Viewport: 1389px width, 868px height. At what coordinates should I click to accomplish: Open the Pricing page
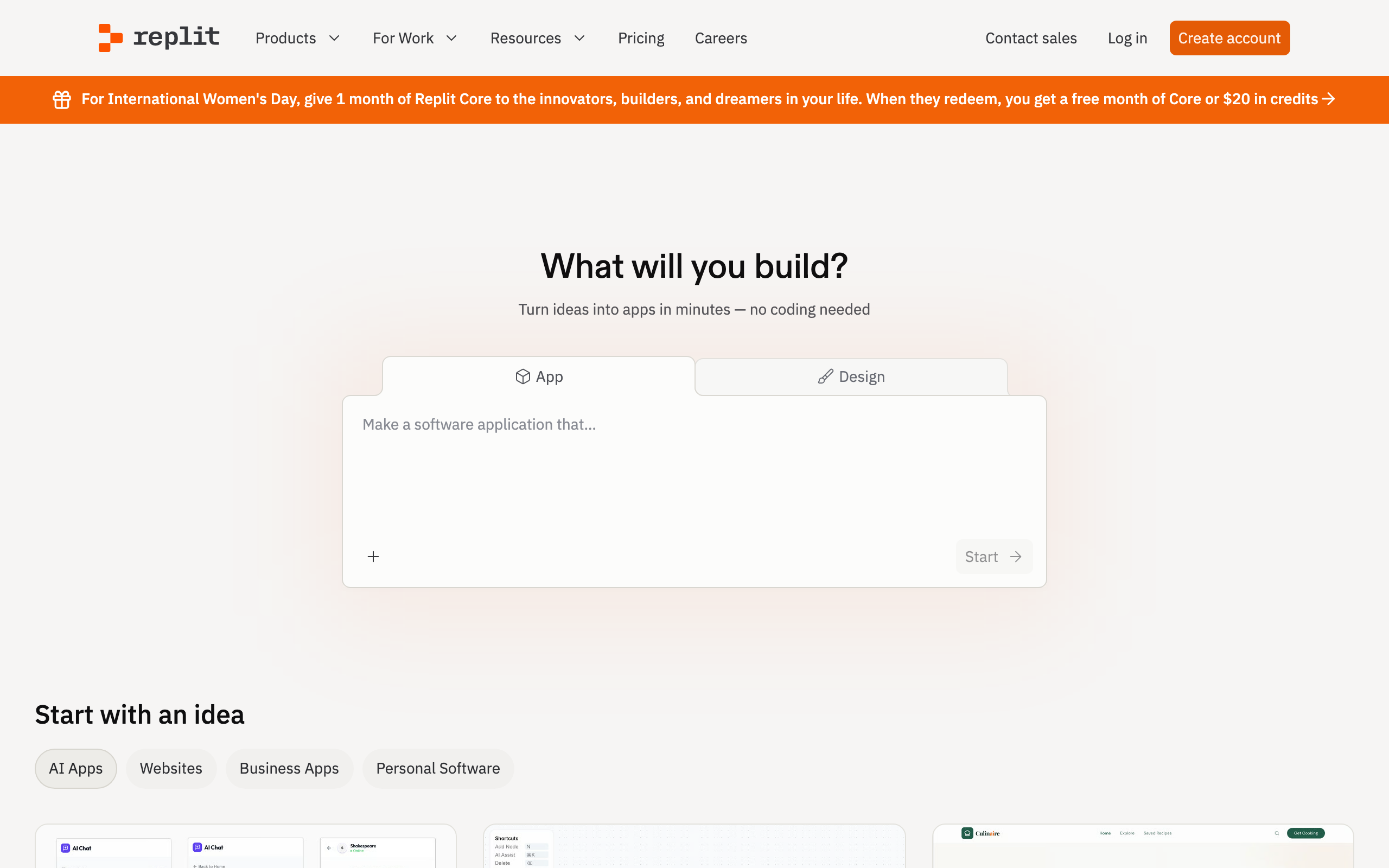pos(641,38)
